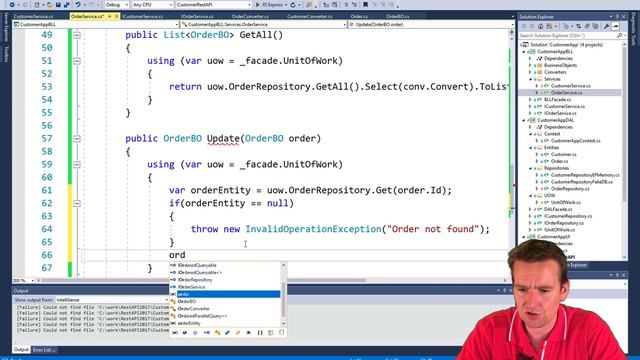Screen dimensions: 640x360
Task: Collapse the Update method at line 57
Action: (x=77, y=139)
